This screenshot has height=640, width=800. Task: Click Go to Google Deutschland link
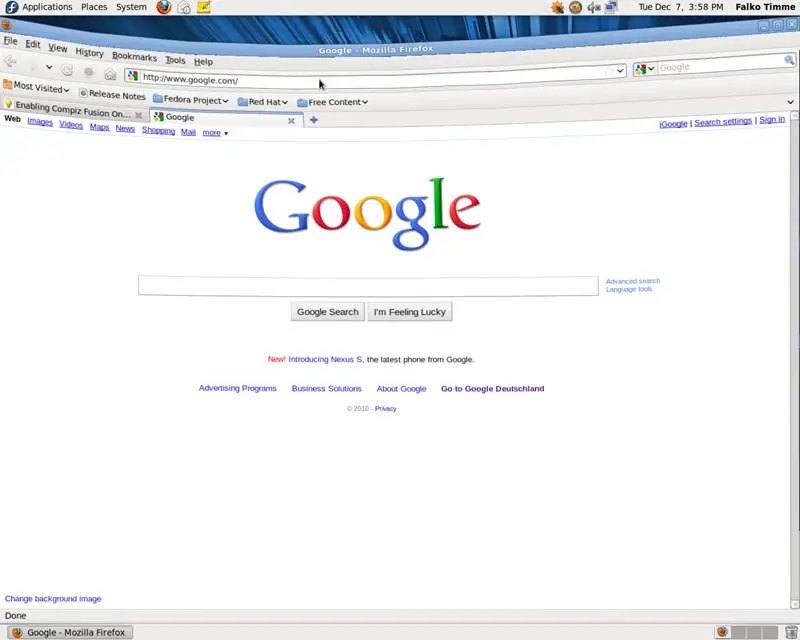492,388
